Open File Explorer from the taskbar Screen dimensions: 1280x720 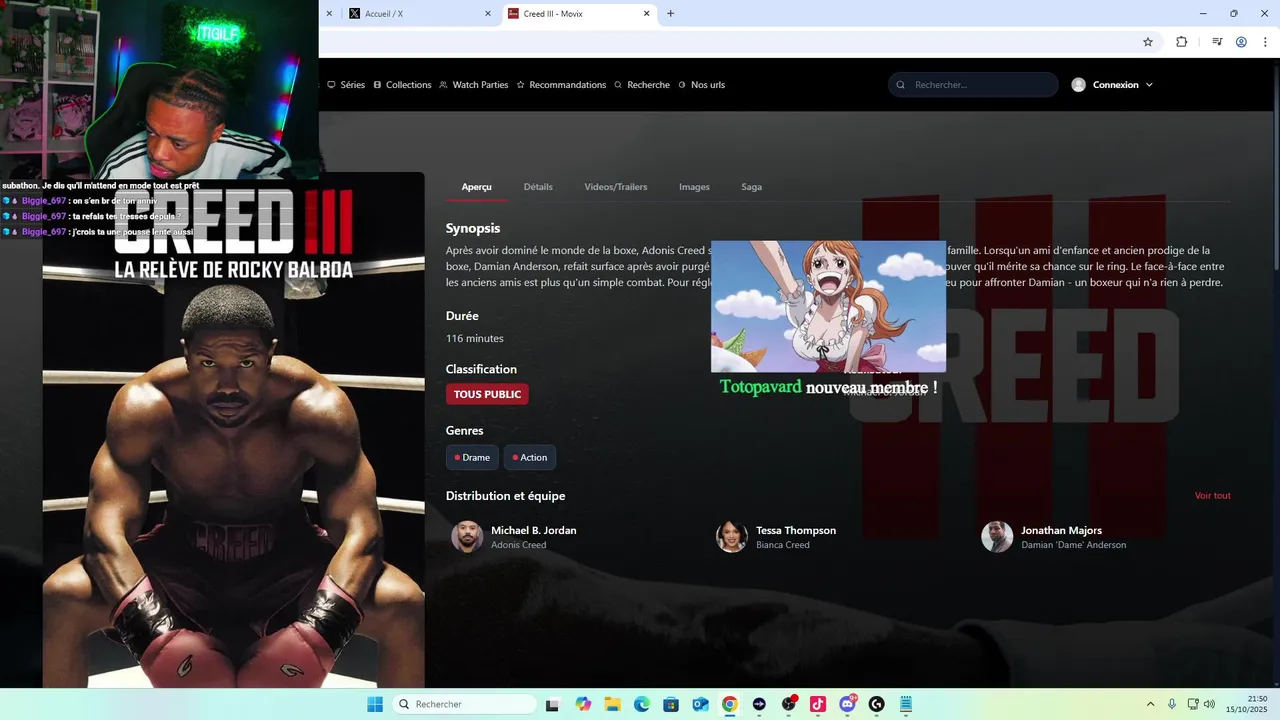(612, 704)
